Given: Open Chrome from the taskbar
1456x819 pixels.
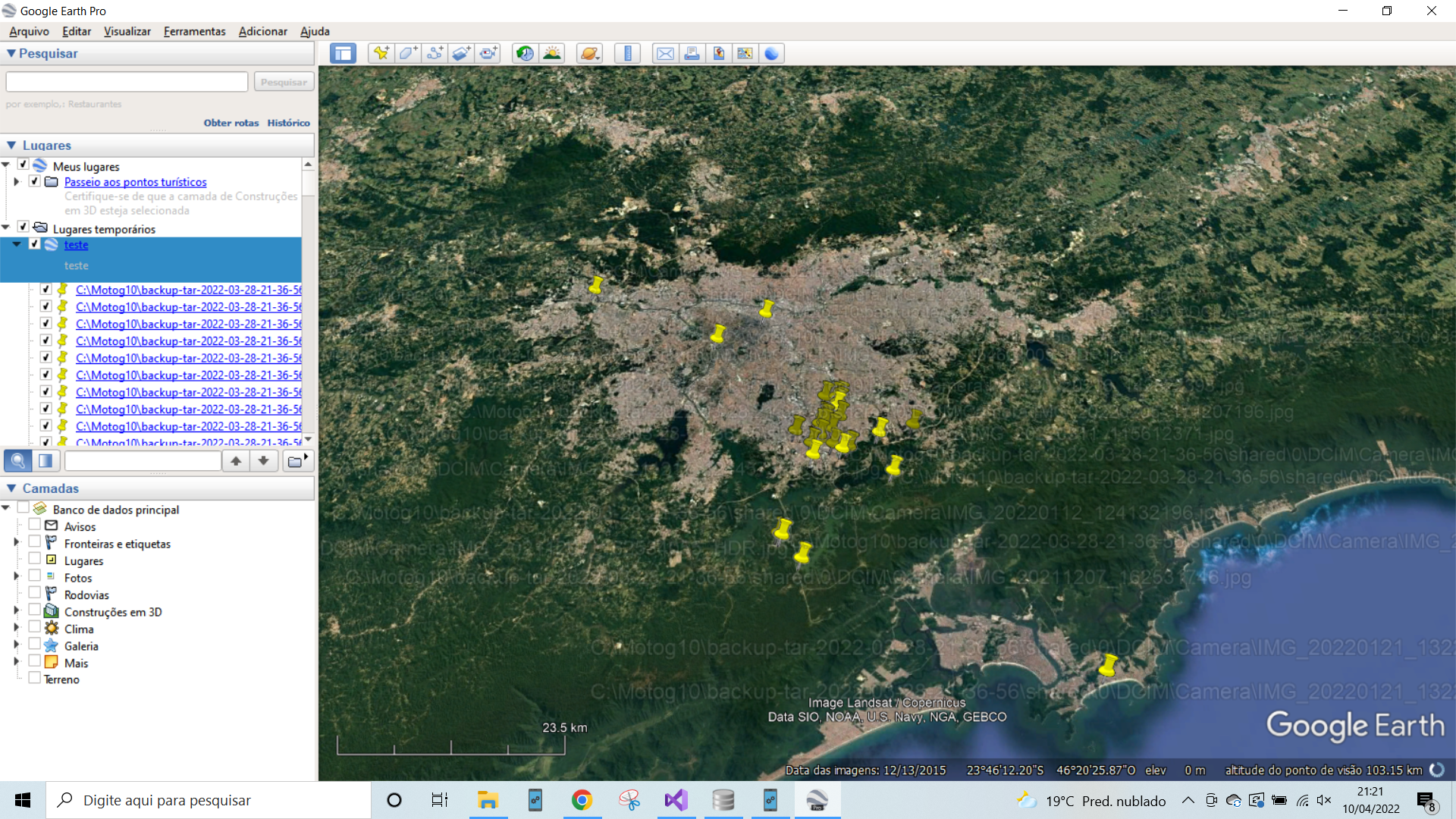Looking at the screenshot, I should pos(582,800).
